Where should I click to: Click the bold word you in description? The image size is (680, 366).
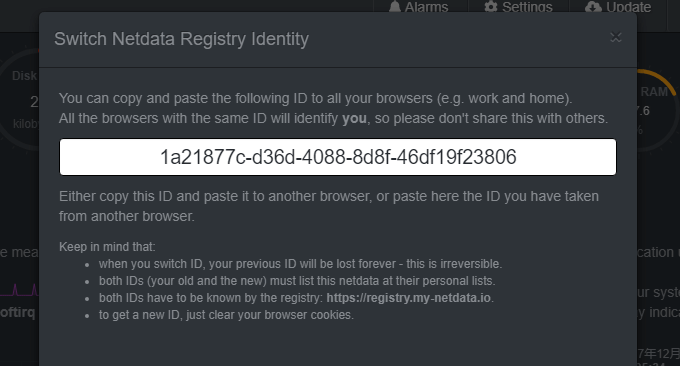(x=354, y=118)
